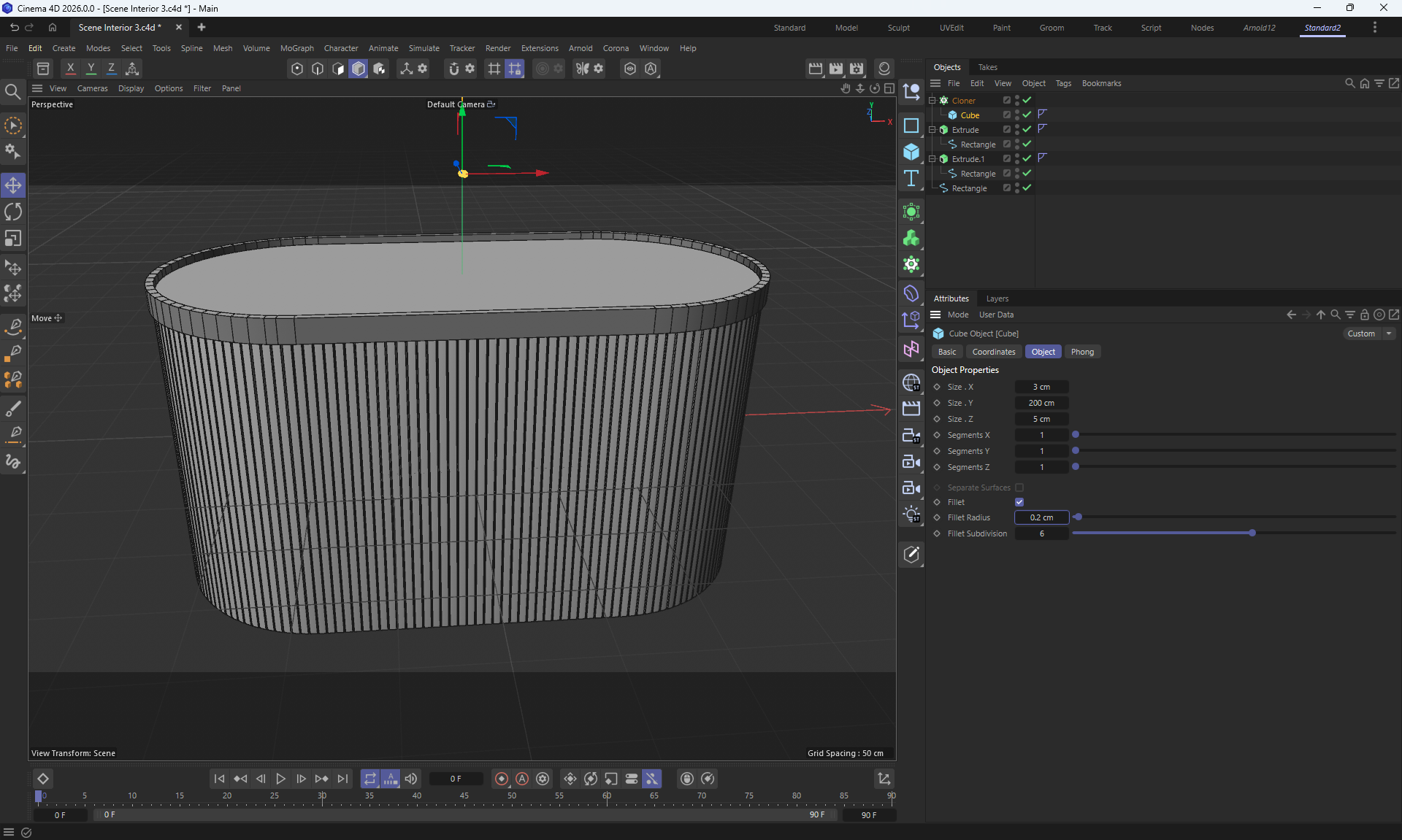The width and height of the screenshot is (1402, 840).
Task: Open the MoGraph menu
Action: [296, 48]
